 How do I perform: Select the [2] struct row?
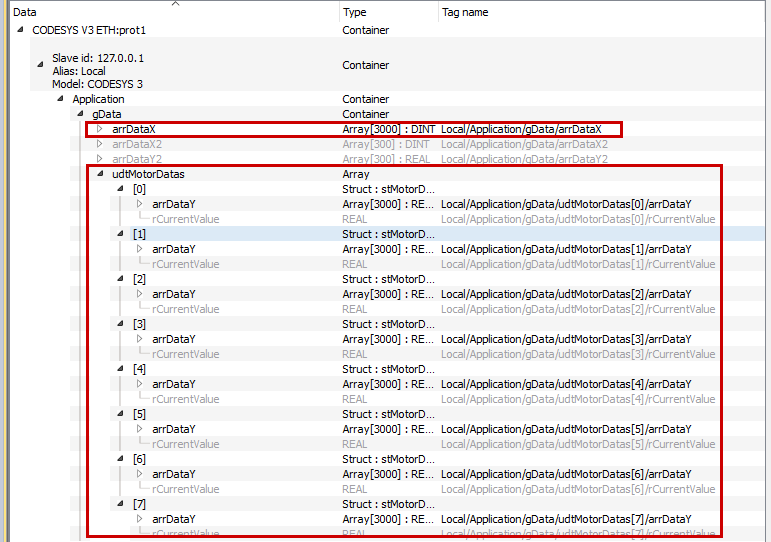coord(139,279)
